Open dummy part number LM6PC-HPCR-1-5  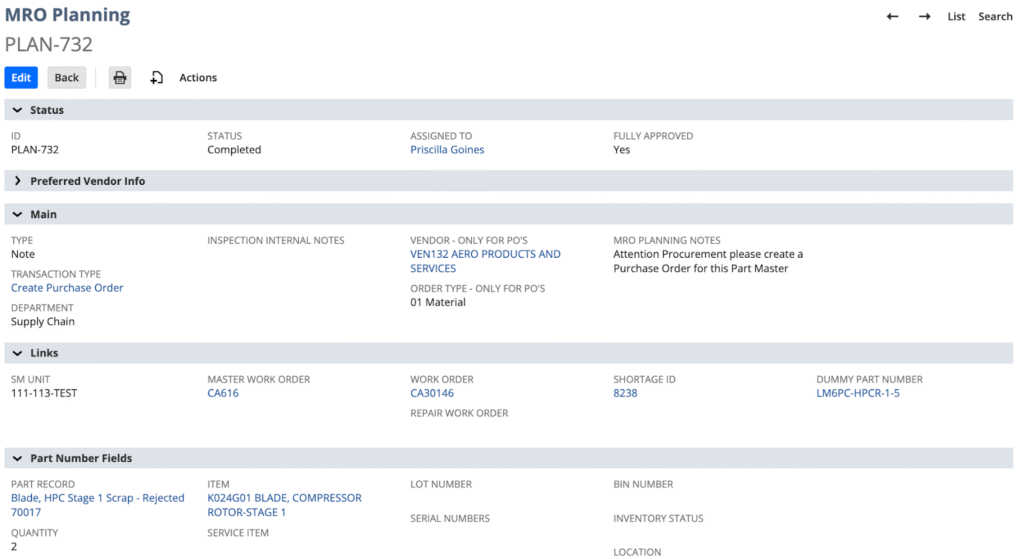coord(858,393)
